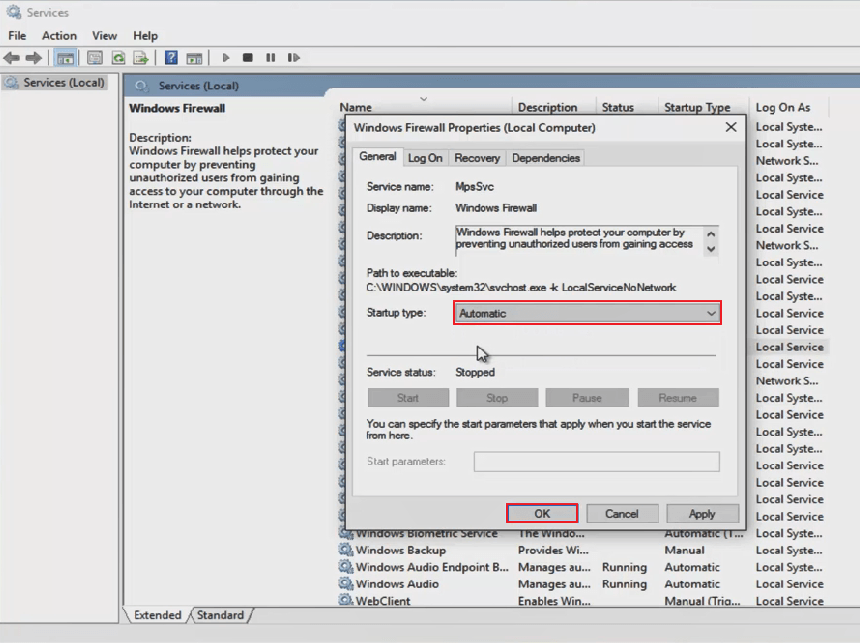
Task: Start the service with the toolbar play icon
Action: [225, 58]
